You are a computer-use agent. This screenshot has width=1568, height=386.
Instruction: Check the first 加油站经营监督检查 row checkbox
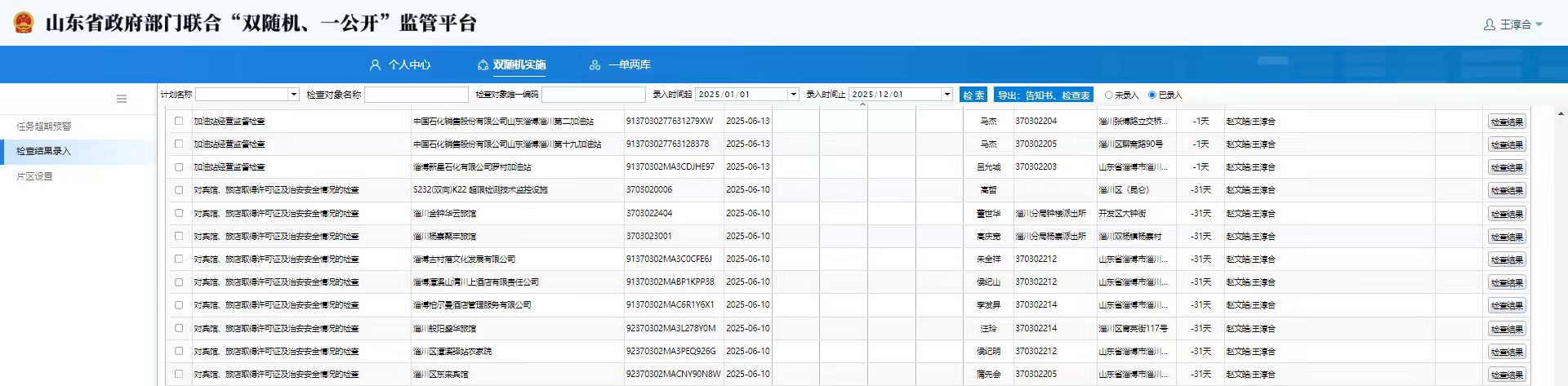(x=179, y=121)
